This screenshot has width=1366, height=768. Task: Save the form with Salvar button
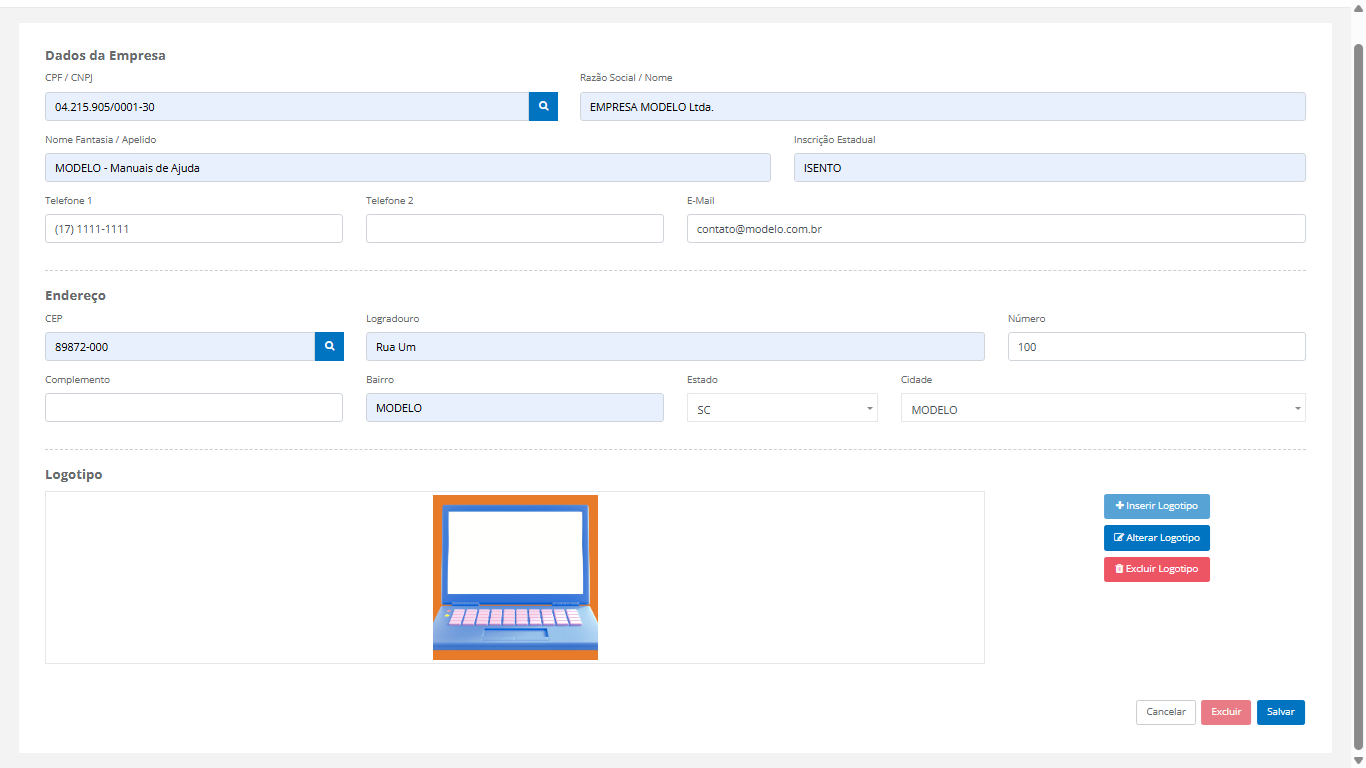click(1280, 712)
